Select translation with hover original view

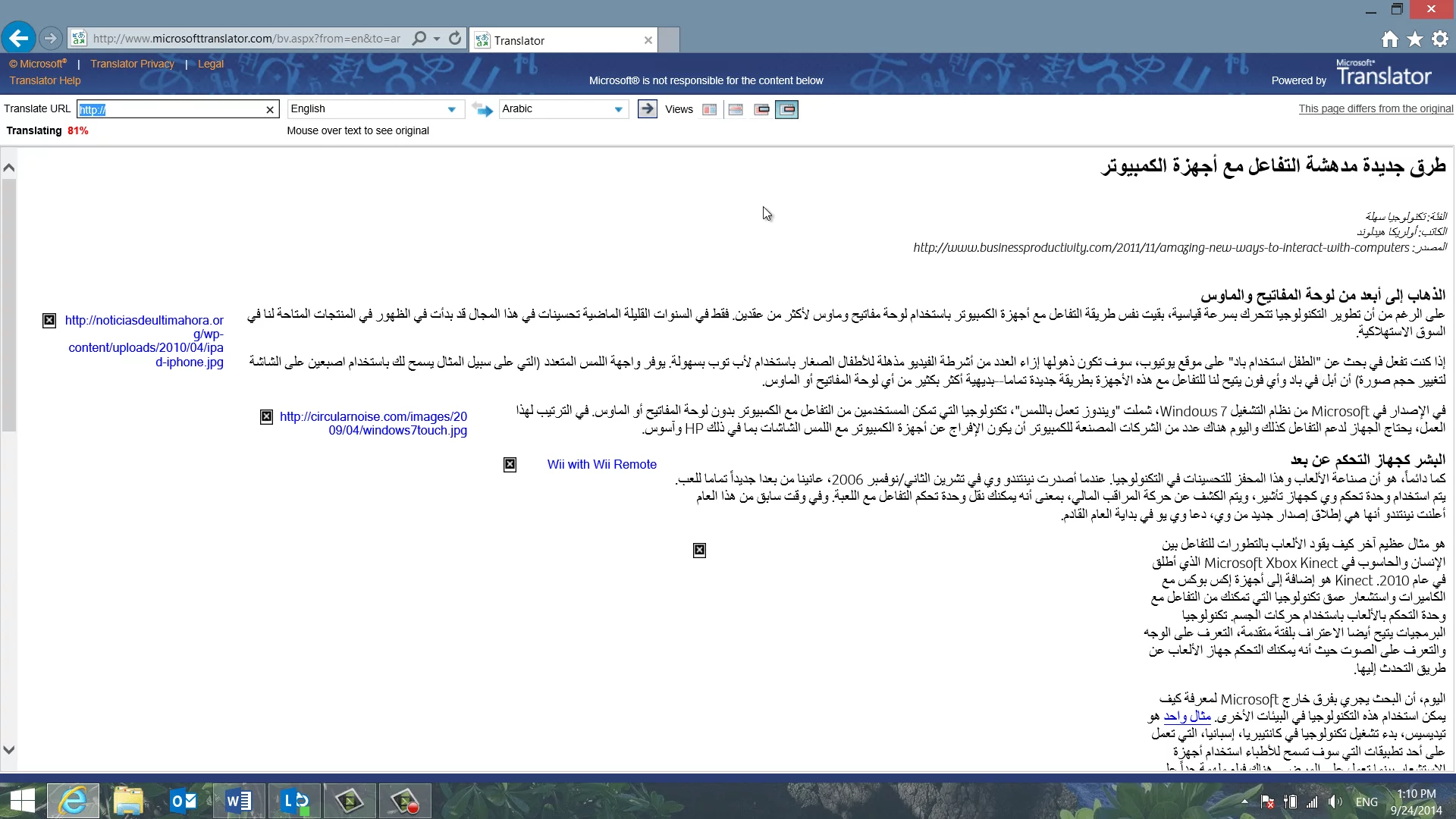tap(787, 109)
